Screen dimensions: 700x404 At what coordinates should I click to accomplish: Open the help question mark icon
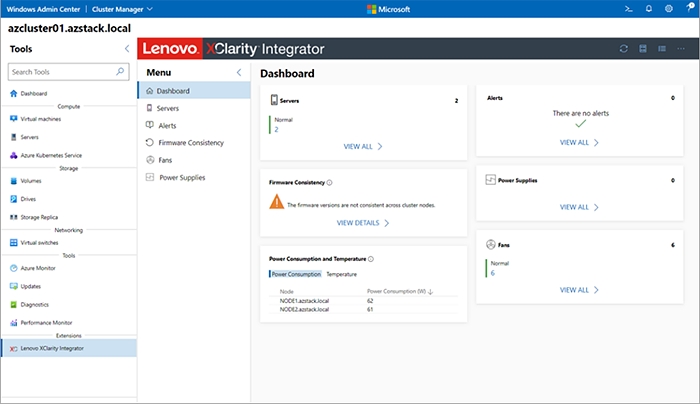click(690, 8)
